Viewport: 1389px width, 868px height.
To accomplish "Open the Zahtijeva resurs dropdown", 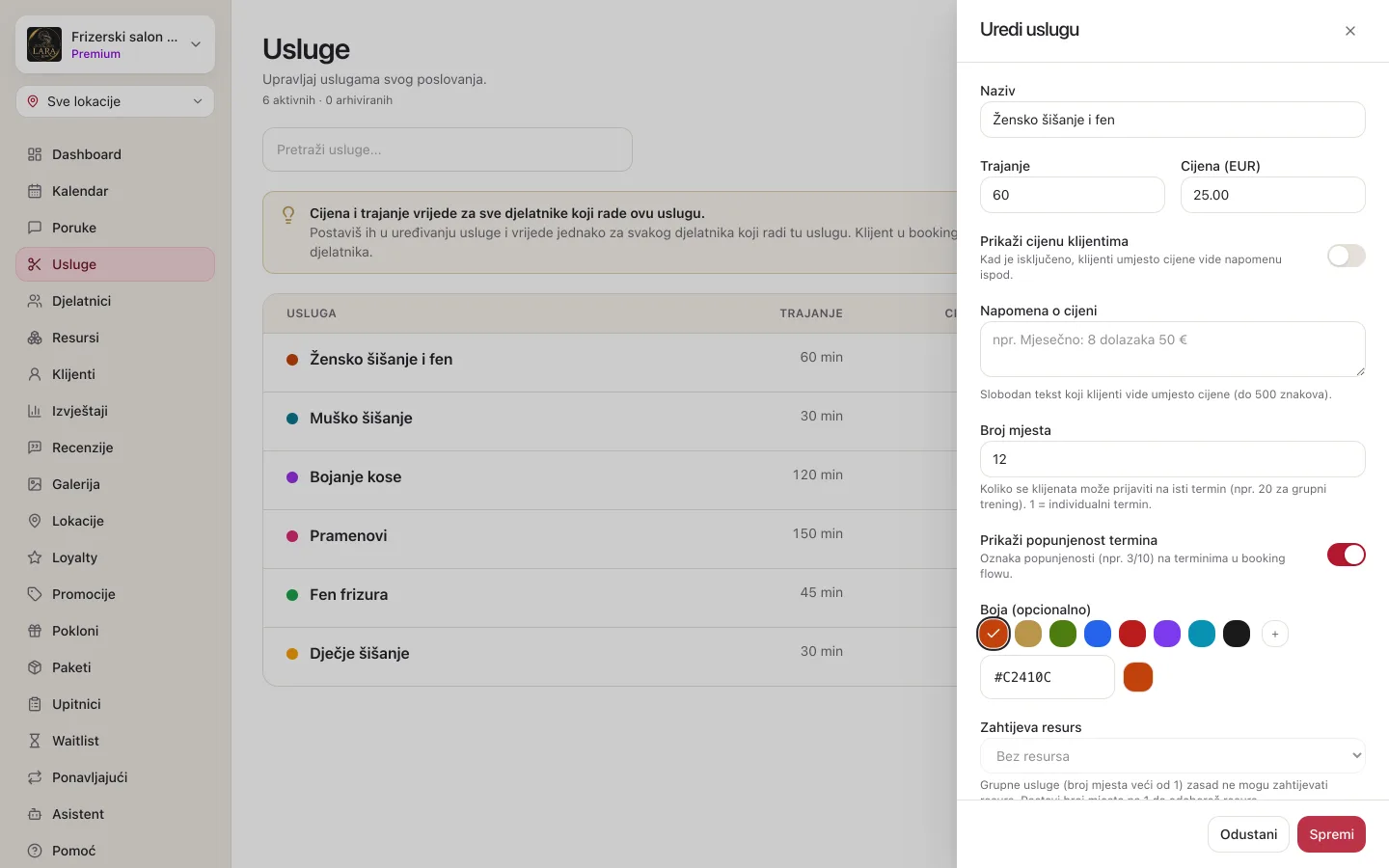I will pyautogui.click(x=1173, y=756).
